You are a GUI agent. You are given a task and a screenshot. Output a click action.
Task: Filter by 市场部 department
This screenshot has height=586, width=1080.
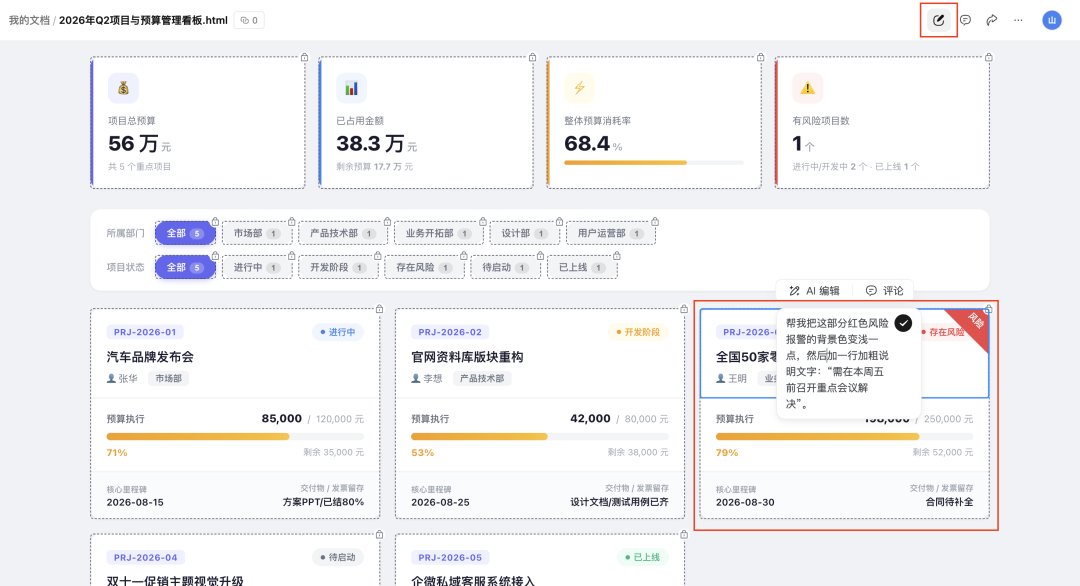point(256,233)
